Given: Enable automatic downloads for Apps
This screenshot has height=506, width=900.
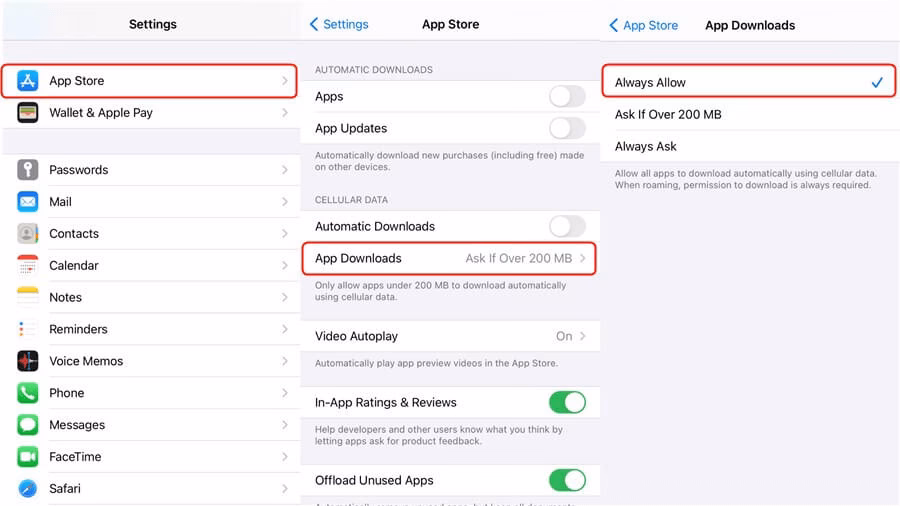Looking at the screenshot, I should [567, 97].
